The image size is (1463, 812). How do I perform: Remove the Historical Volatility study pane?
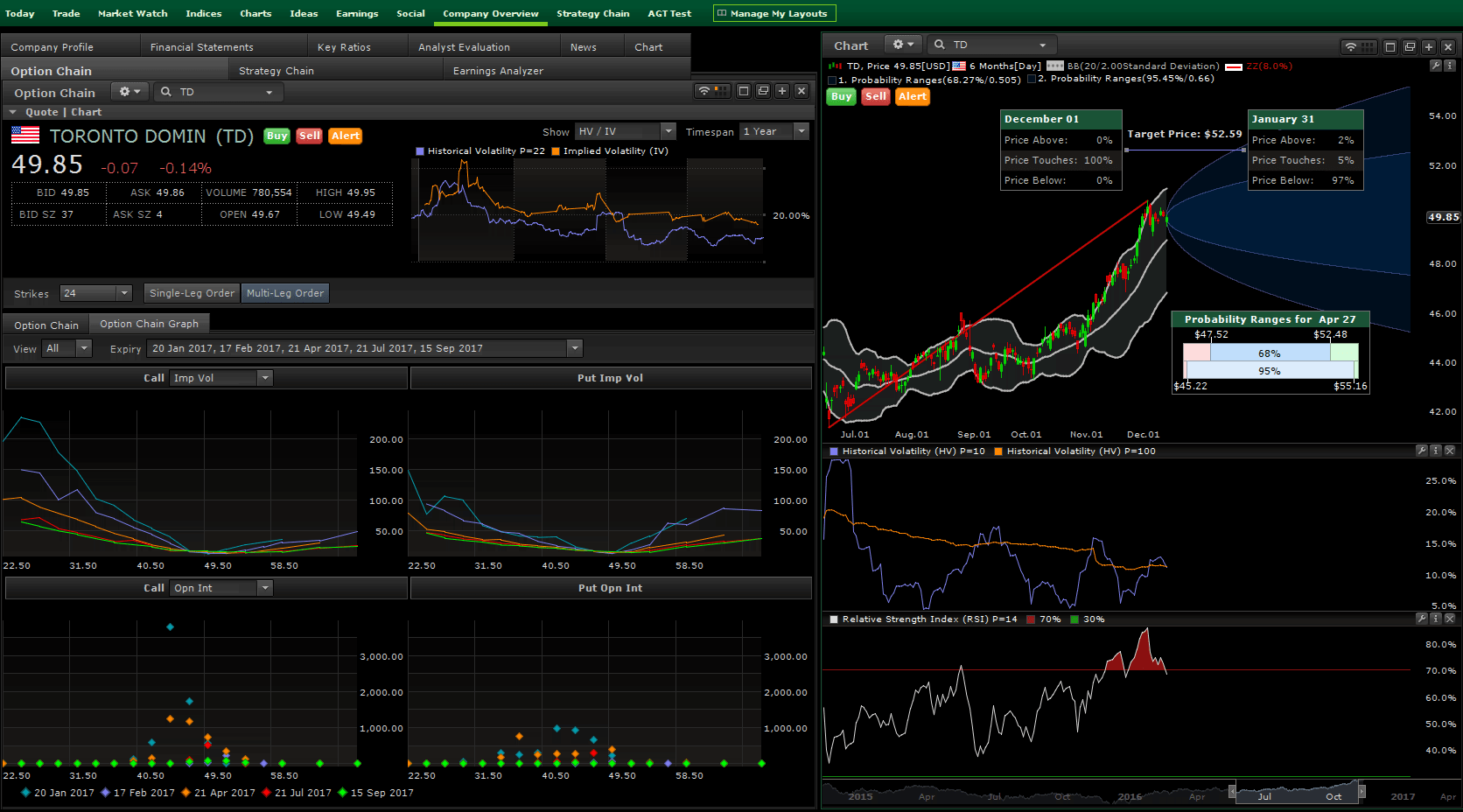(1449, 451)
